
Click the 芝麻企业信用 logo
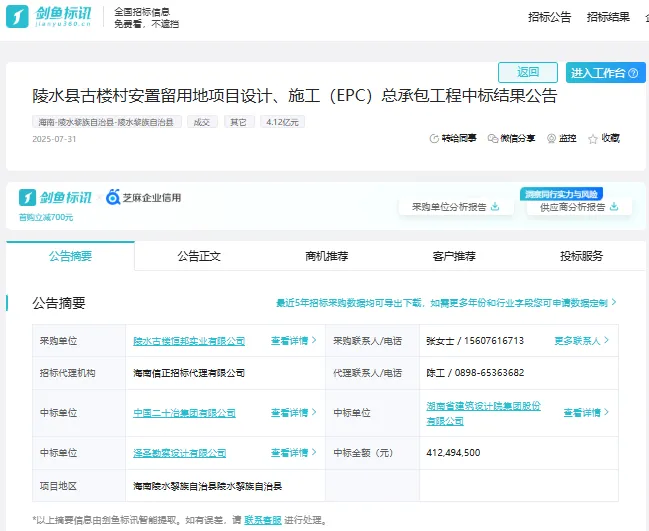tap(144, 198)
